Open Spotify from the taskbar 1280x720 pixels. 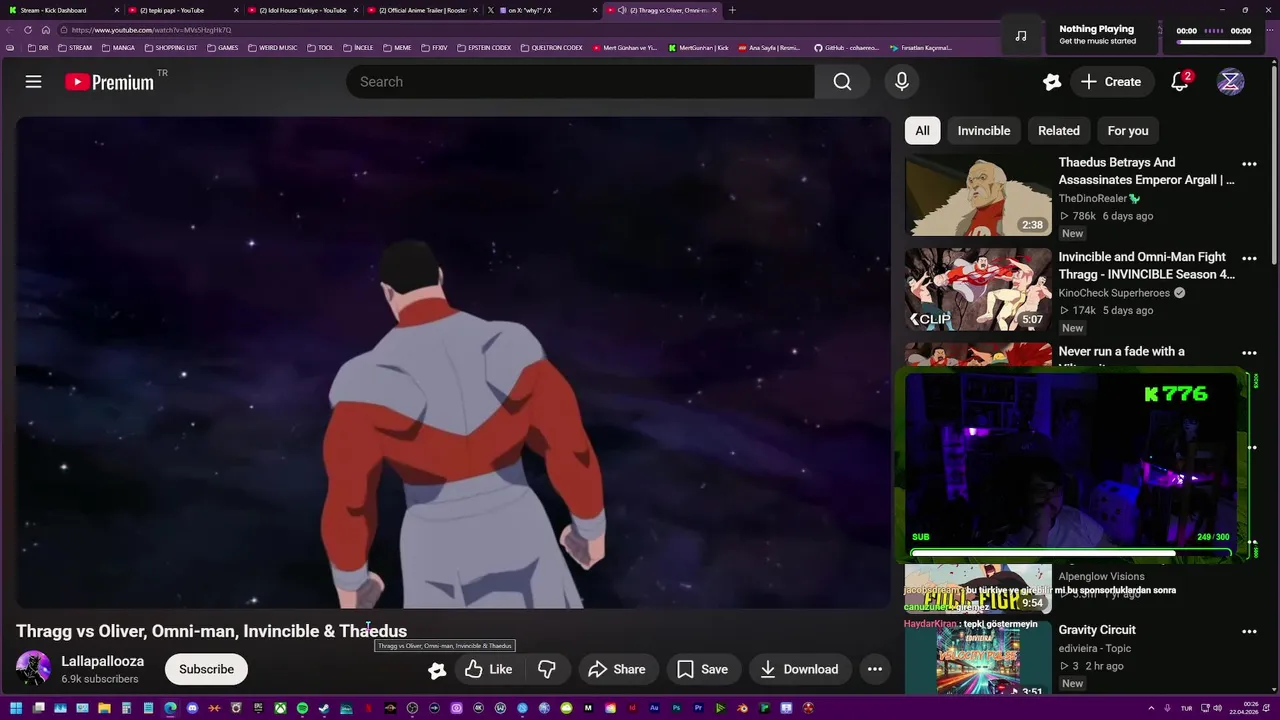pos(302,709)
